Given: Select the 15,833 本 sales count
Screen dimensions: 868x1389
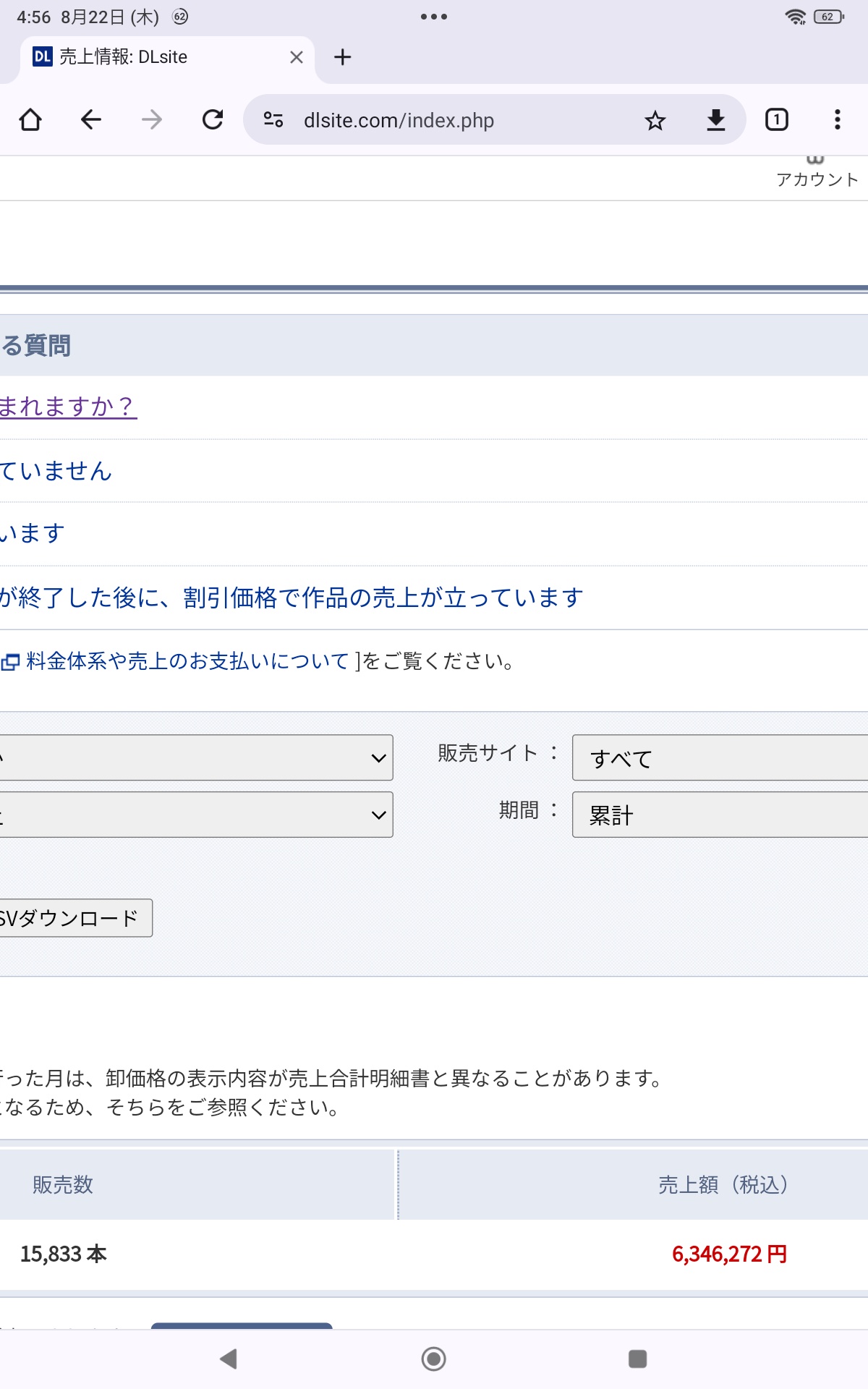Looking at the screenshot, I should [64, 1254].
